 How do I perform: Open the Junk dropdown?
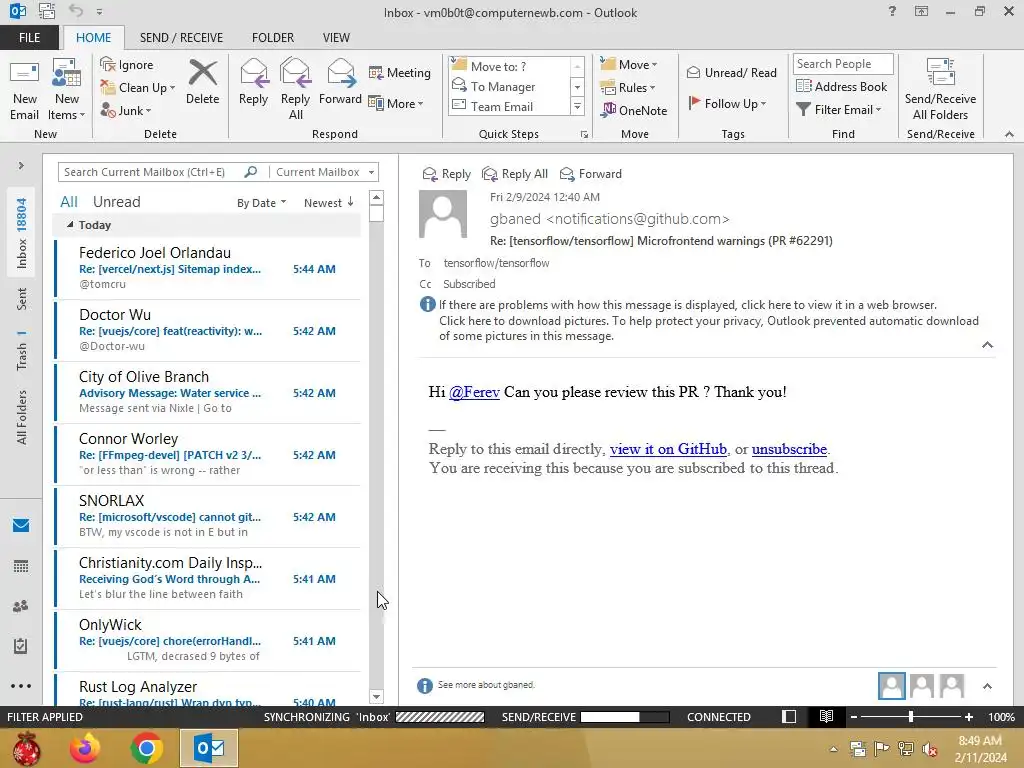click(x=126, y=110)
